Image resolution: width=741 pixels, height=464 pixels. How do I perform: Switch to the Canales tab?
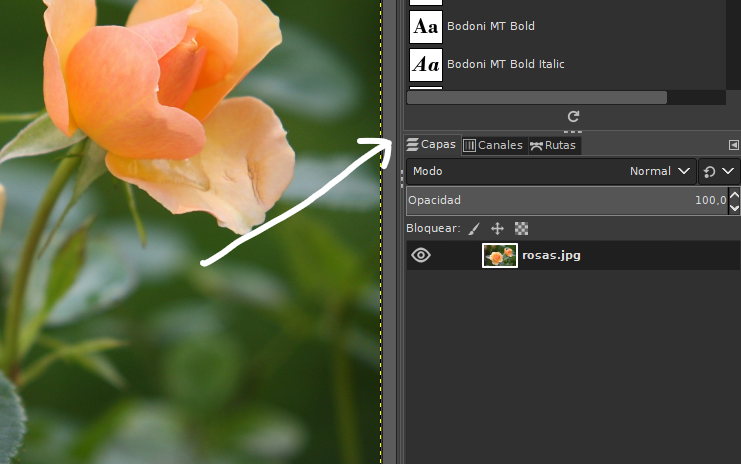493,145
